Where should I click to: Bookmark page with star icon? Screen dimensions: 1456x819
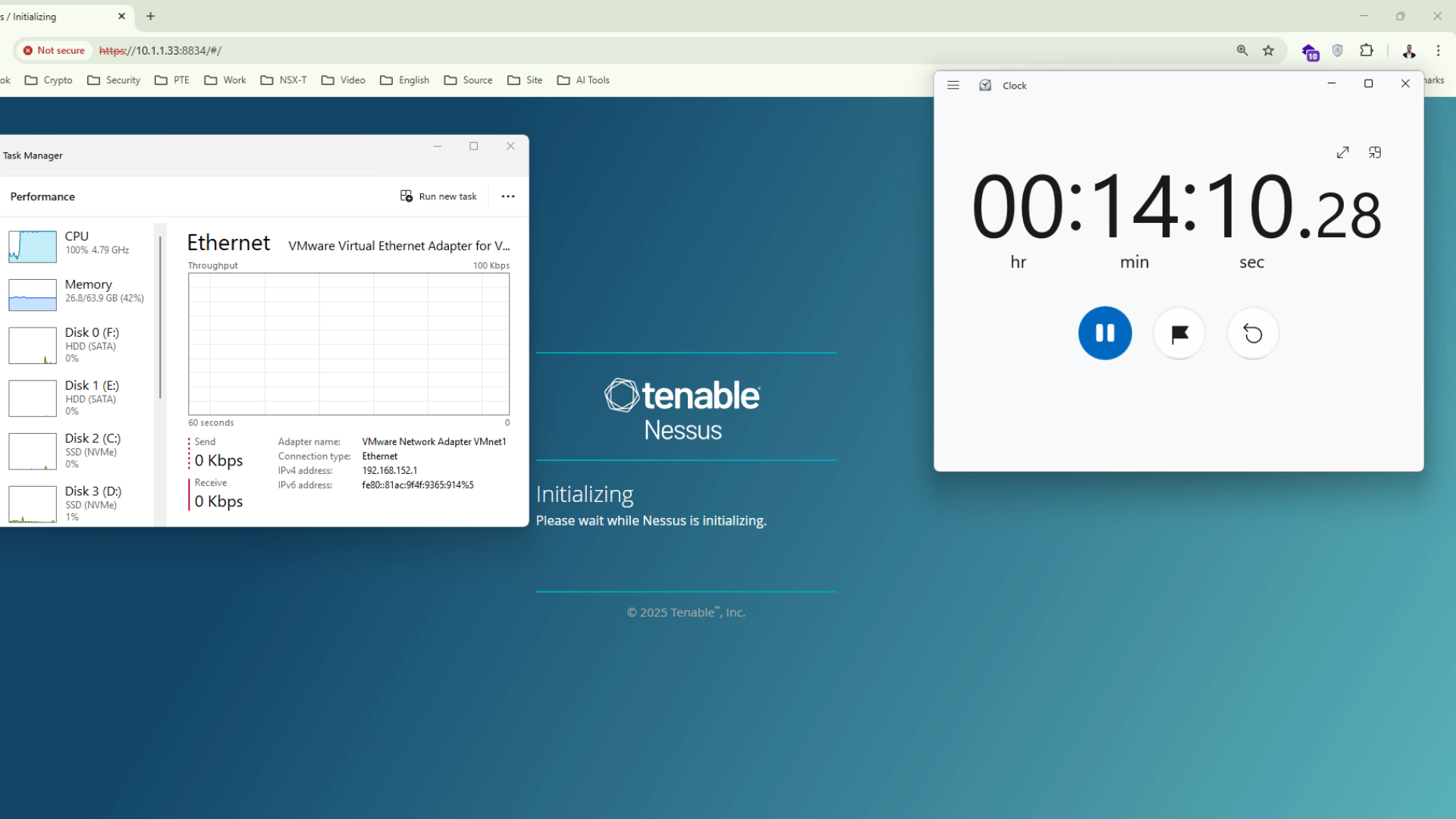click(x=1269, y=51)
